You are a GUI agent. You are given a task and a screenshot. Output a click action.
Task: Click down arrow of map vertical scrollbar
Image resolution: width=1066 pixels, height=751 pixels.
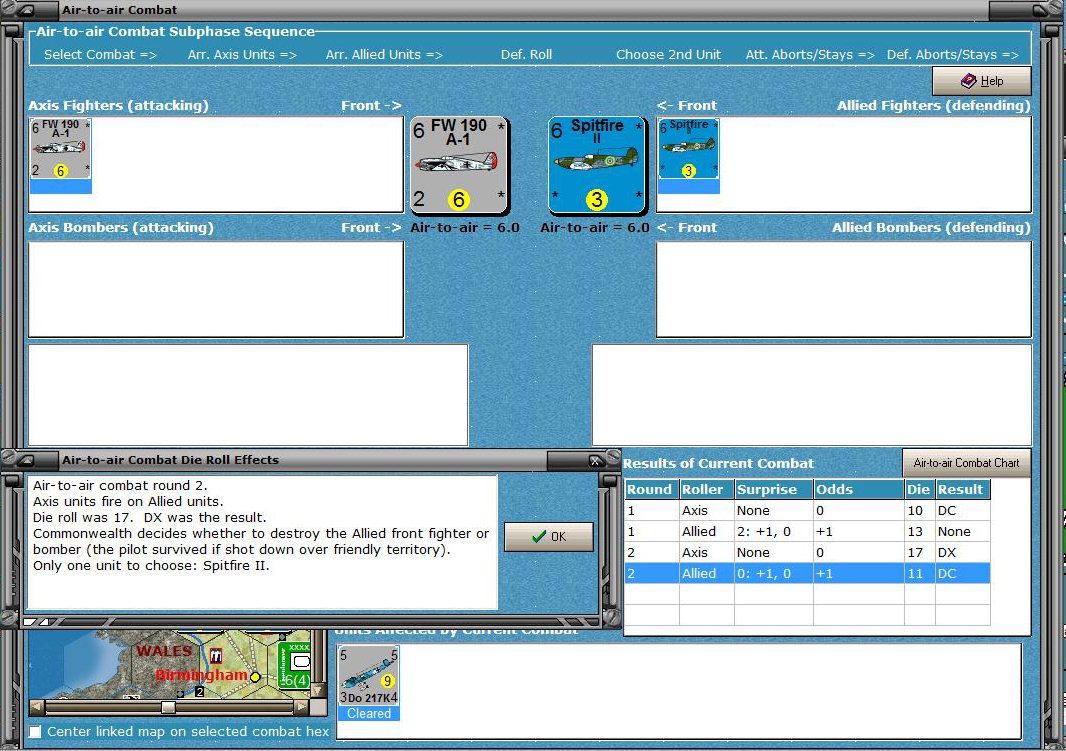317,691
